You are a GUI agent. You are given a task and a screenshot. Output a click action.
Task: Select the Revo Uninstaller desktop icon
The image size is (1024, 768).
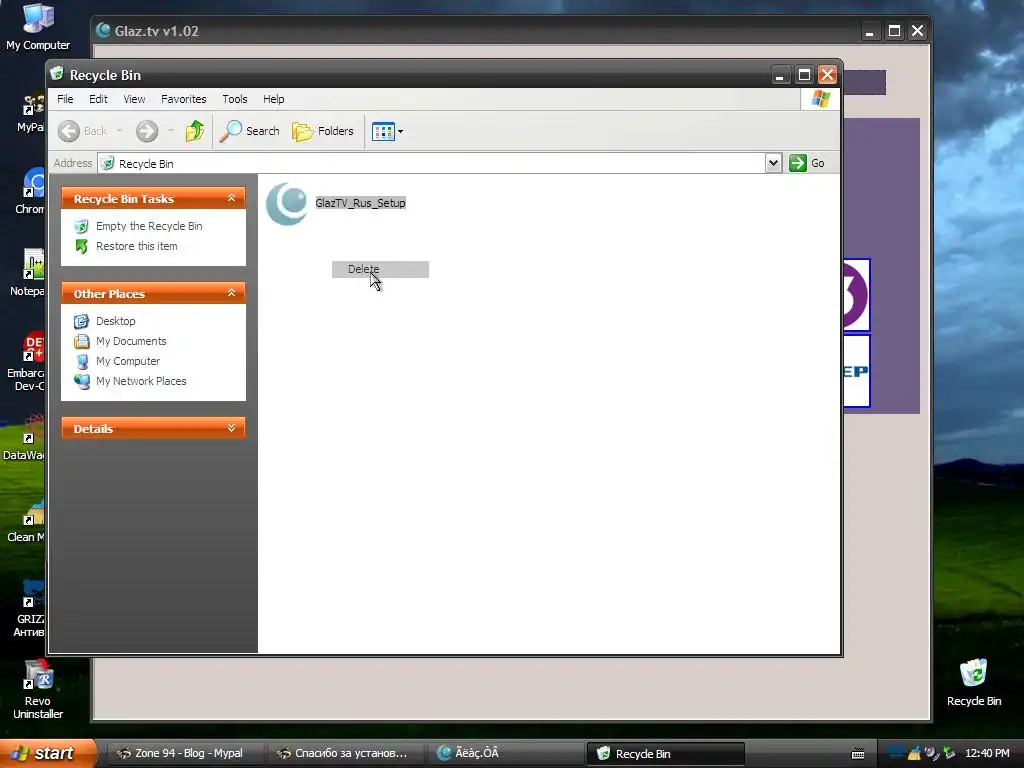(38, 690)
